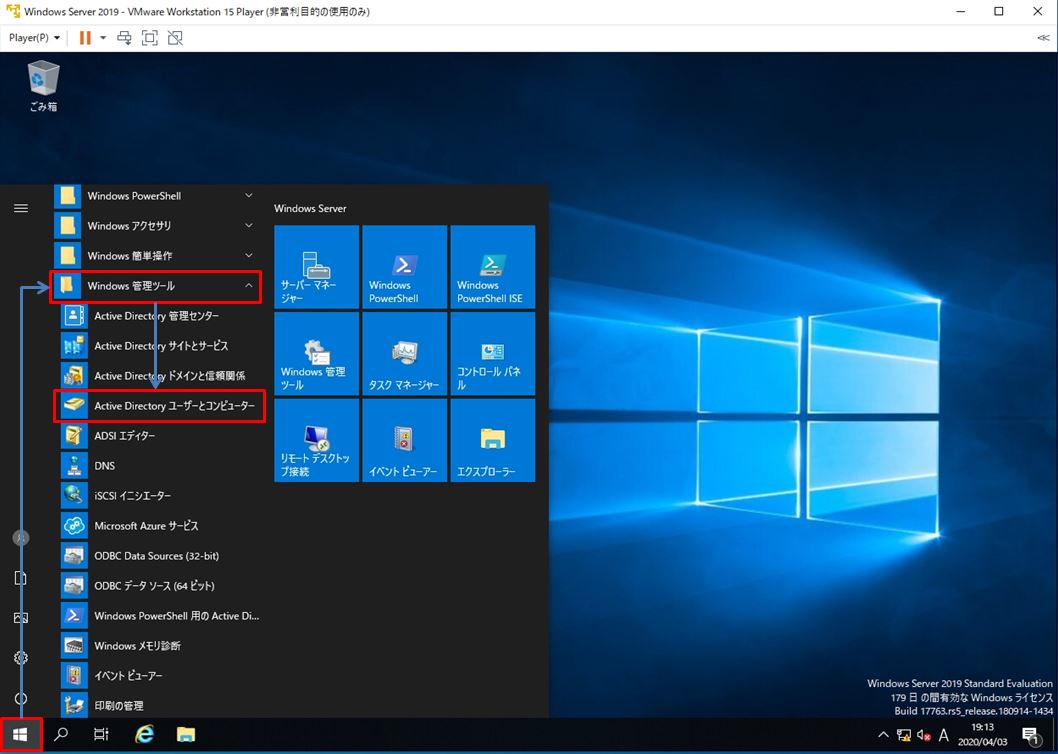Open ODBC Data Sources (32-bit)
This screenshot has height=754, width=1058.
pyautogui.click(x=161, y=556)
